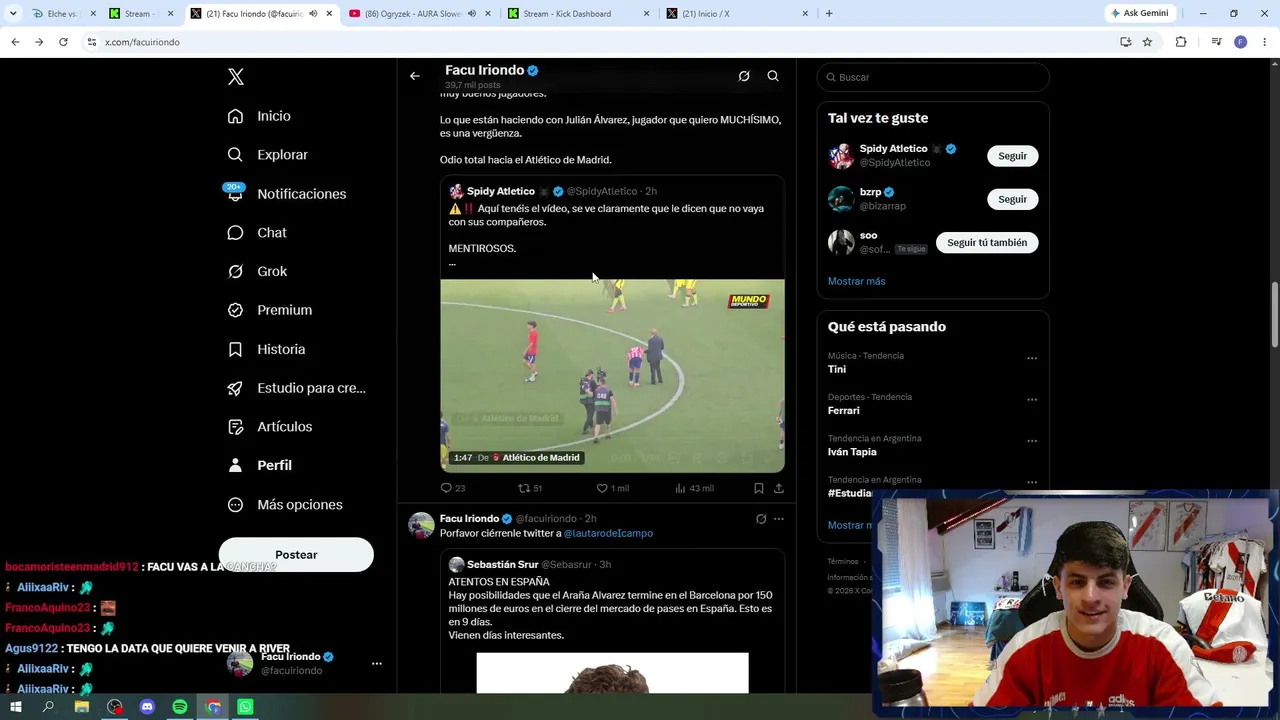1280x720 pixels.
Task: Expand Más opciones in the sidebar
Action: (x=284, y=505)
